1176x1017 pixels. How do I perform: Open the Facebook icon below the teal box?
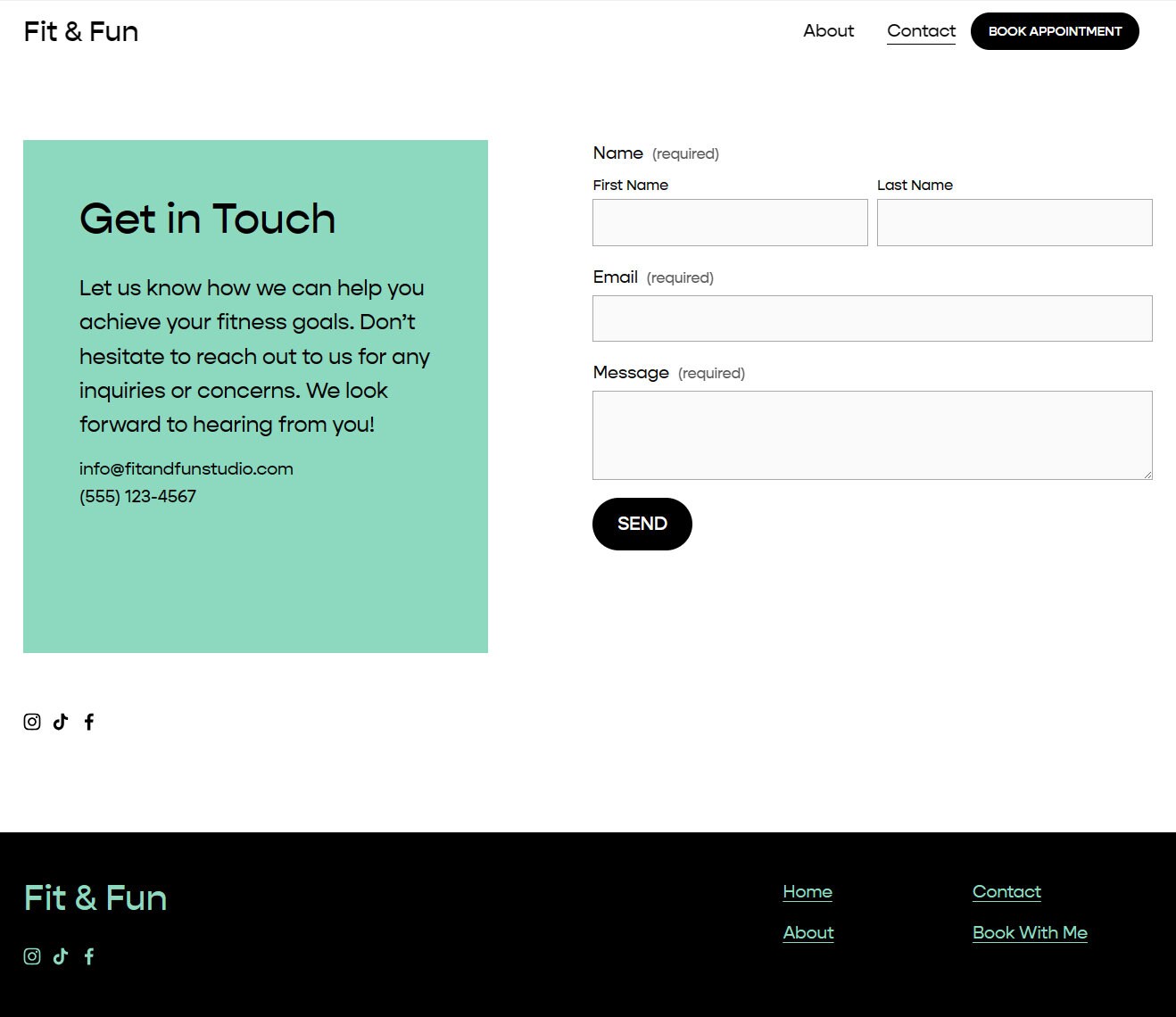click(x=89, y=722)
